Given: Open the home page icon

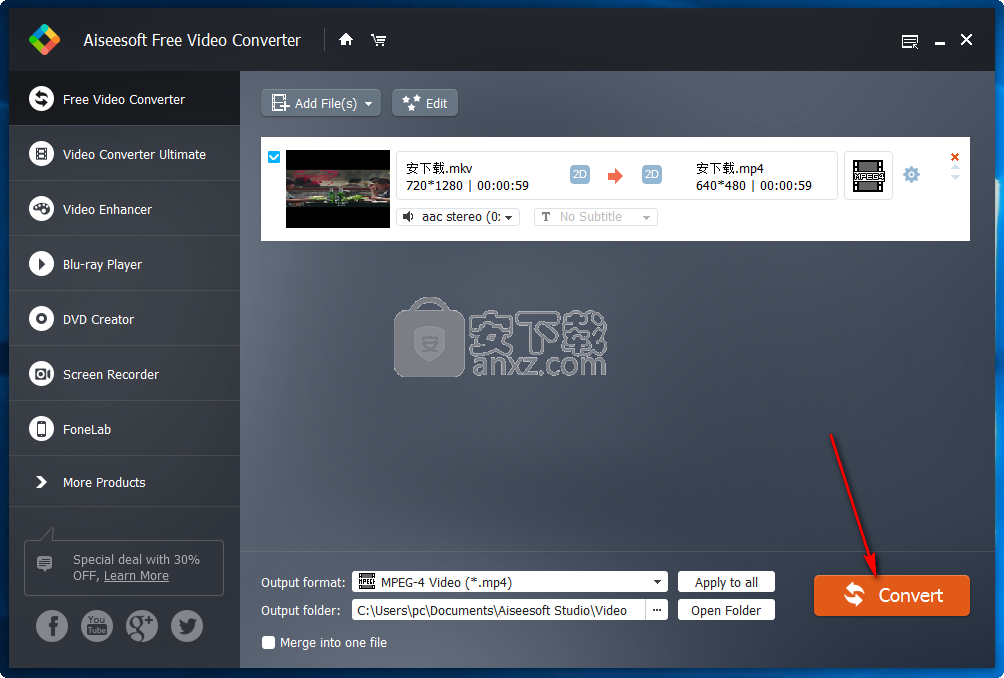Looking at the screenshot, I should click(346, 40).
